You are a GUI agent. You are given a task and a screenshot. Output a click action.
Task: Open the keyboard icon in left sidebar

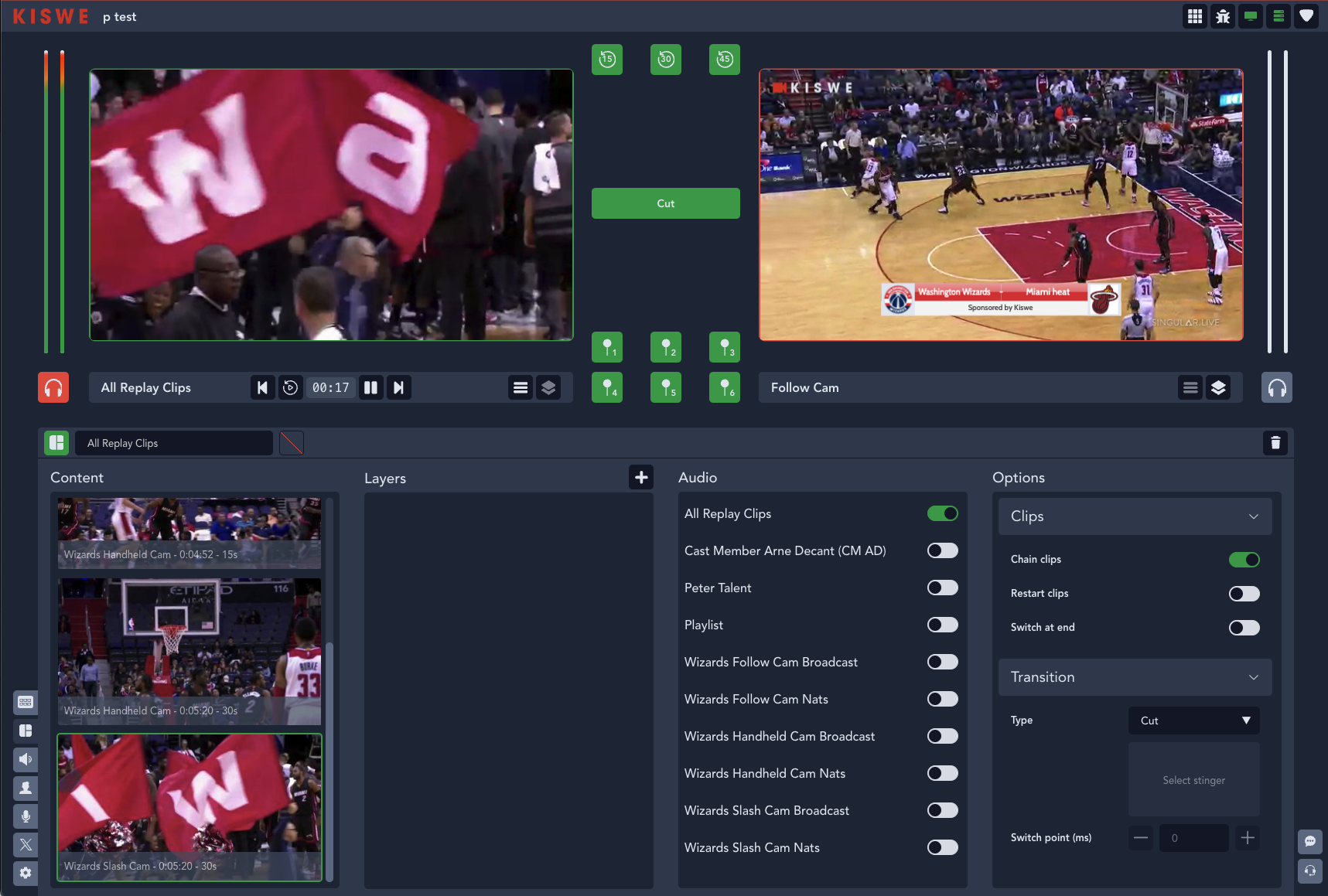click(26, 702)
